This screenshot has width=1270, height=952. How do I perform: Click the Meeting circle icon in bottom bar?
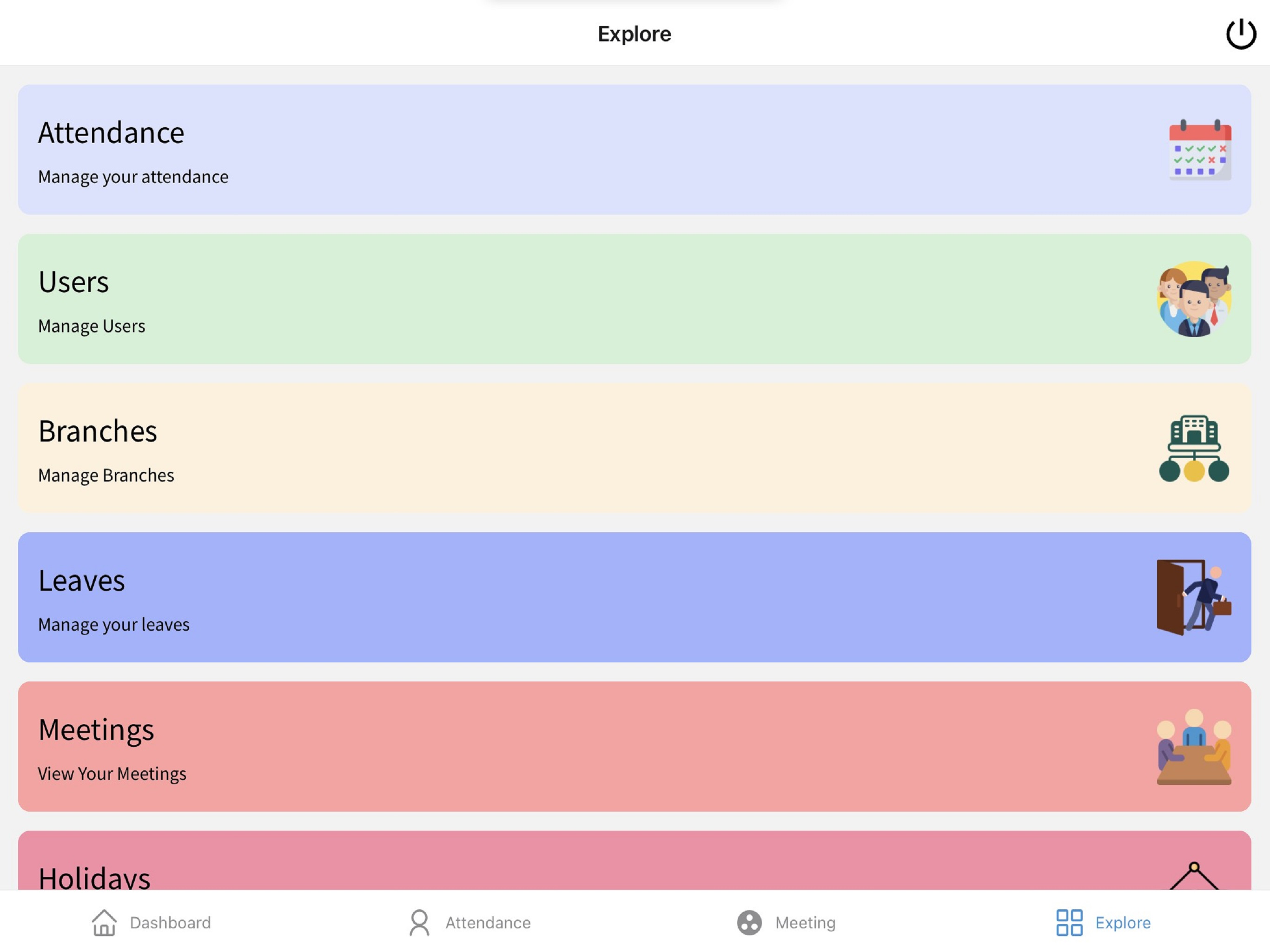(x=749, y=923)
